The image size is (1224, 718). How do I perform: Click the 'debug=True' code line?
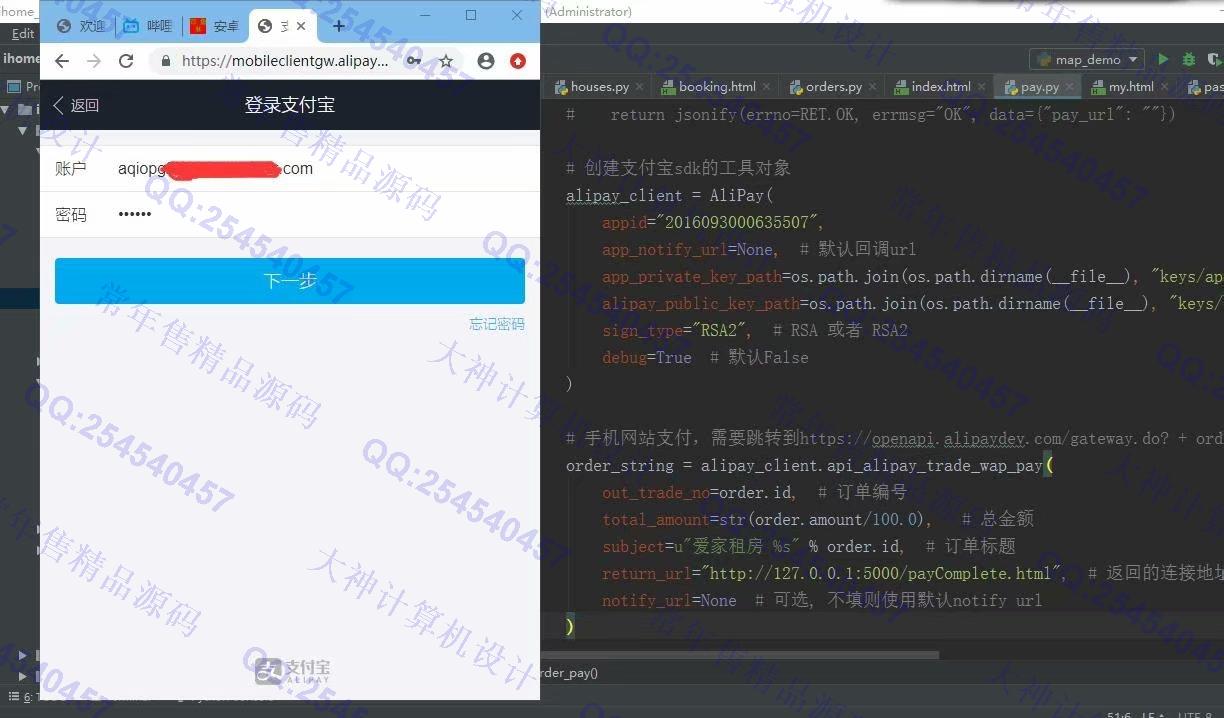tap(705, 357)
